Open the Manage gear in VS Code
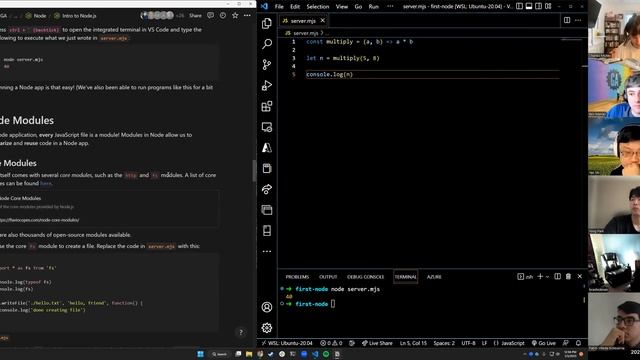The width and height of the screenshot is (640, 360). [x=267, y=328]
